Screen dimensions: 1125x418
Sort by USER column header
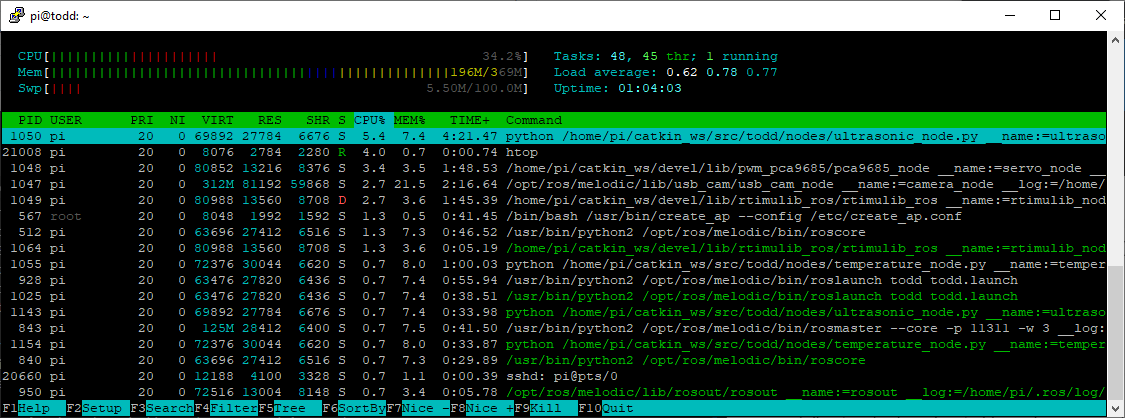65,120
